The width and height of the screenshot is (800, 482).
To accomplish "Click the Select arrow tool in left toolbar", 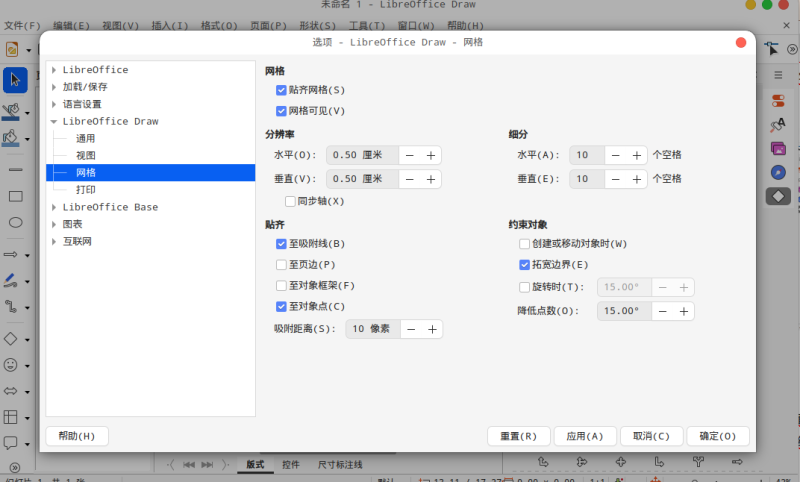I will [15, 79].
